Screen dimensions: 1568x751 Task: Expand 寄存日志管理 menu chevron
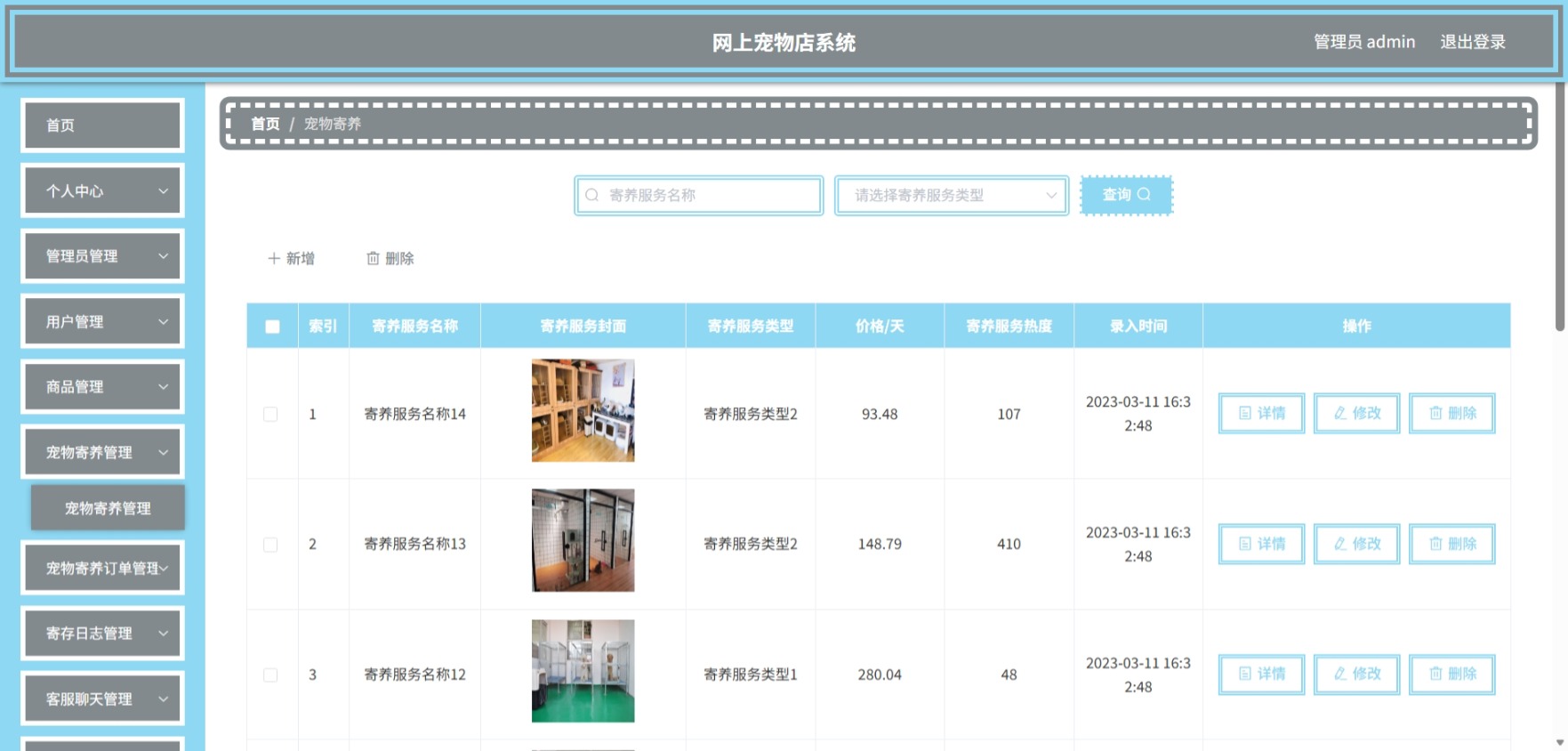[x=163, y=634]
